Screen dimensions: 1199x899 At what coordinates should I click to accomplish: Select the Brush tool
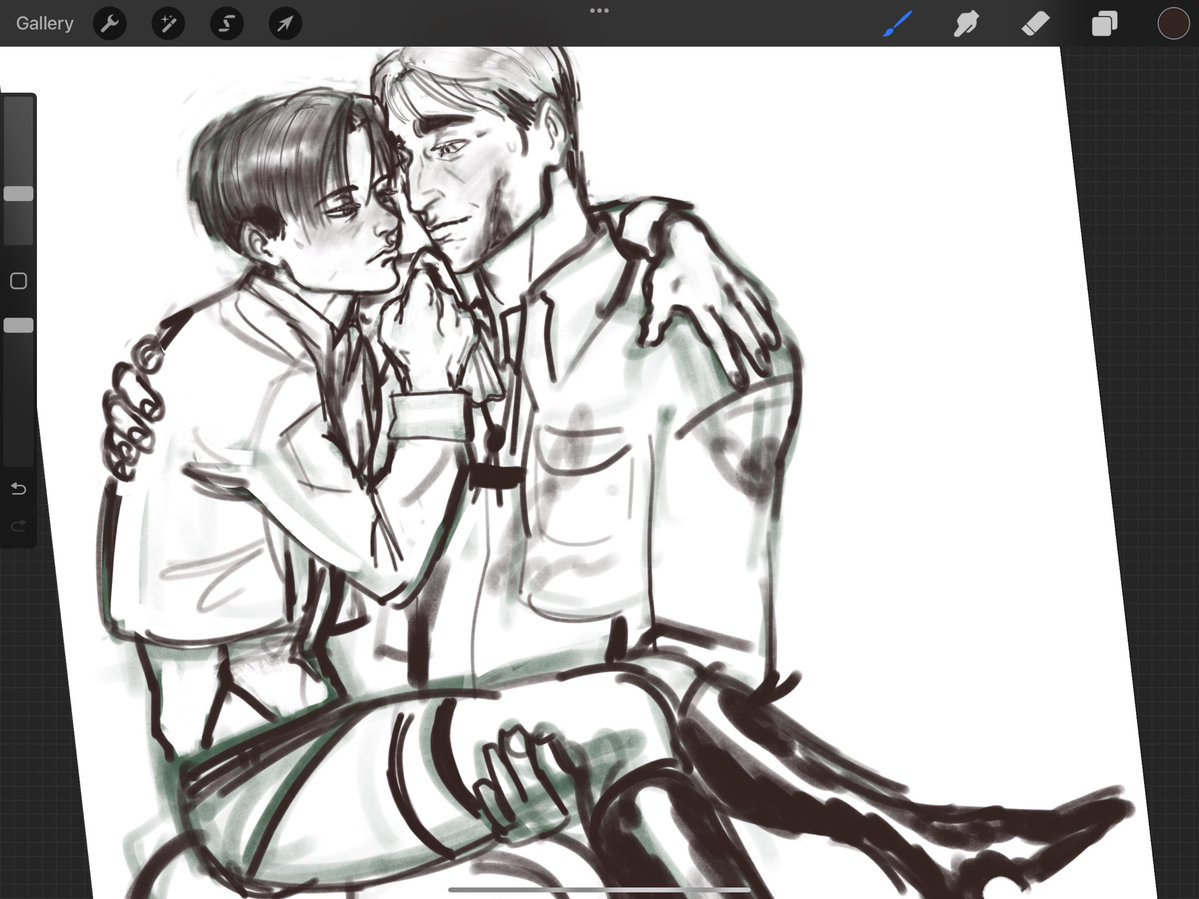pos(898,24)
